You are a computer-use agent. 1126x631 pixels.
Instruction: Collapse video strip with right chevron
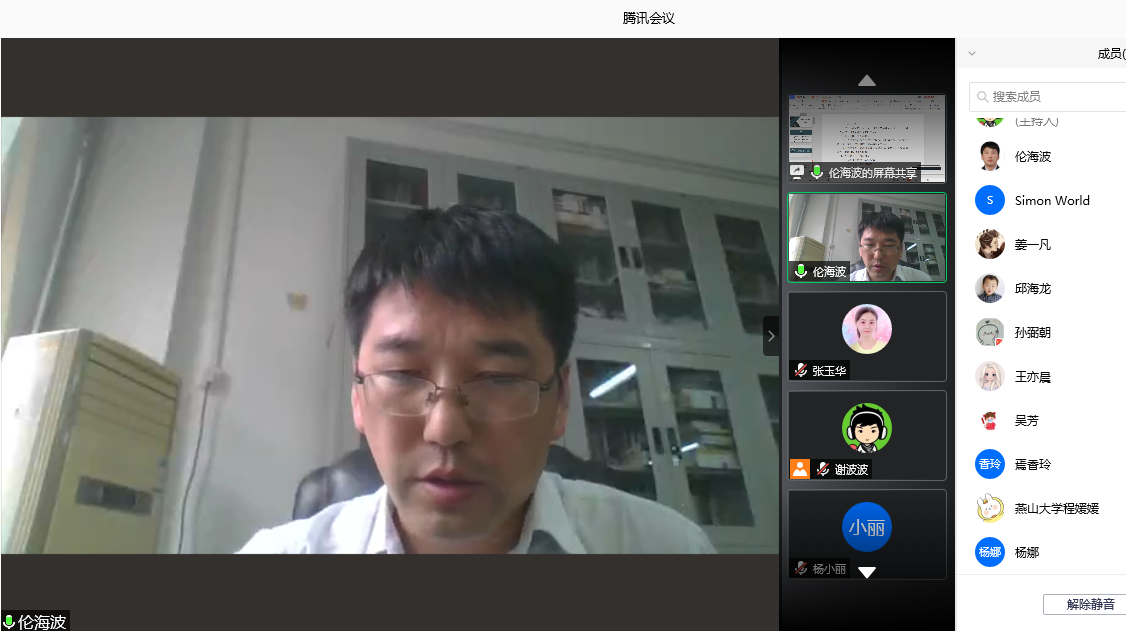point(771,336)
